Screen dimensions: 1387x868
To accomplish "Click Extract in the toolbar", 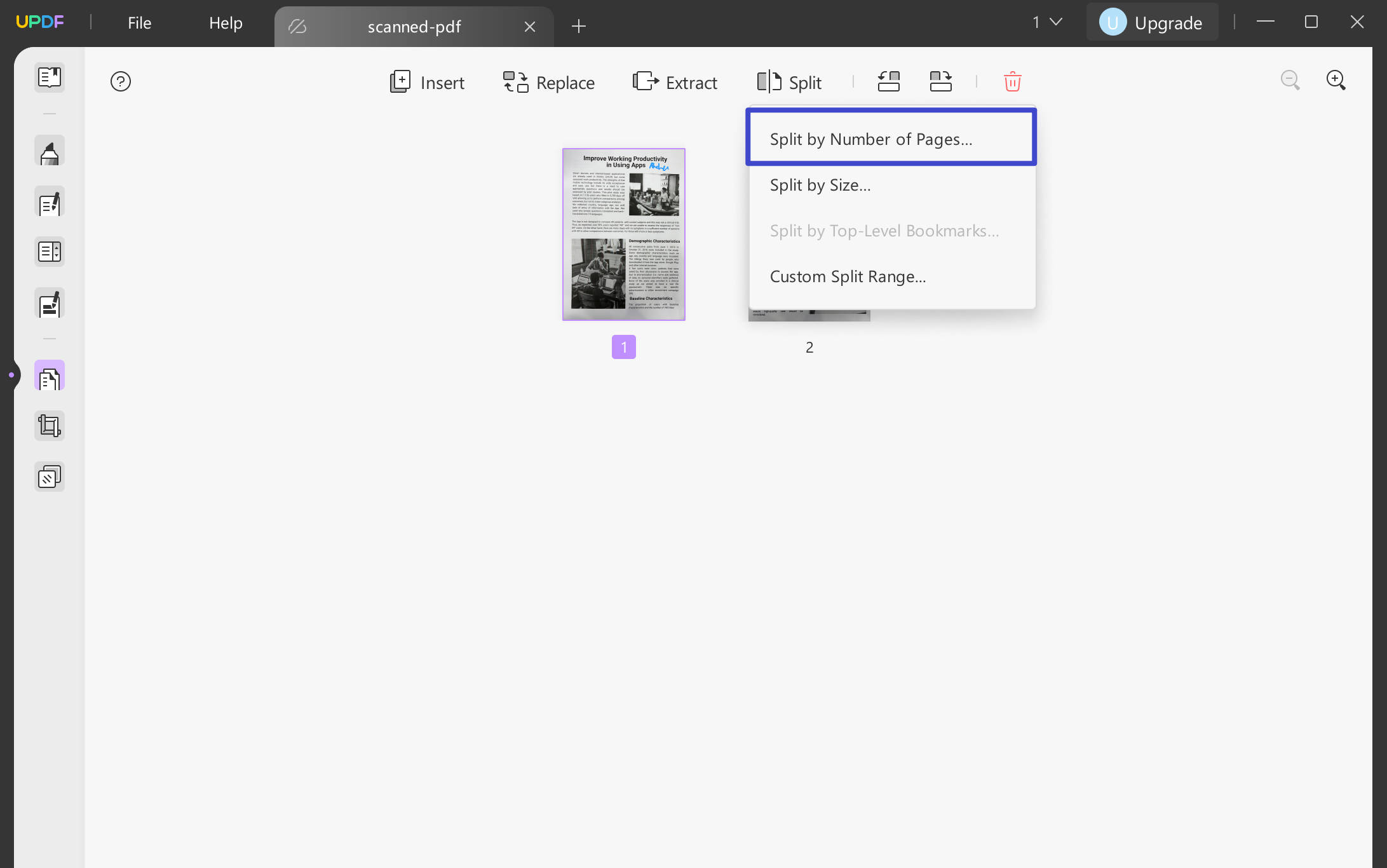I will point(674,82).
